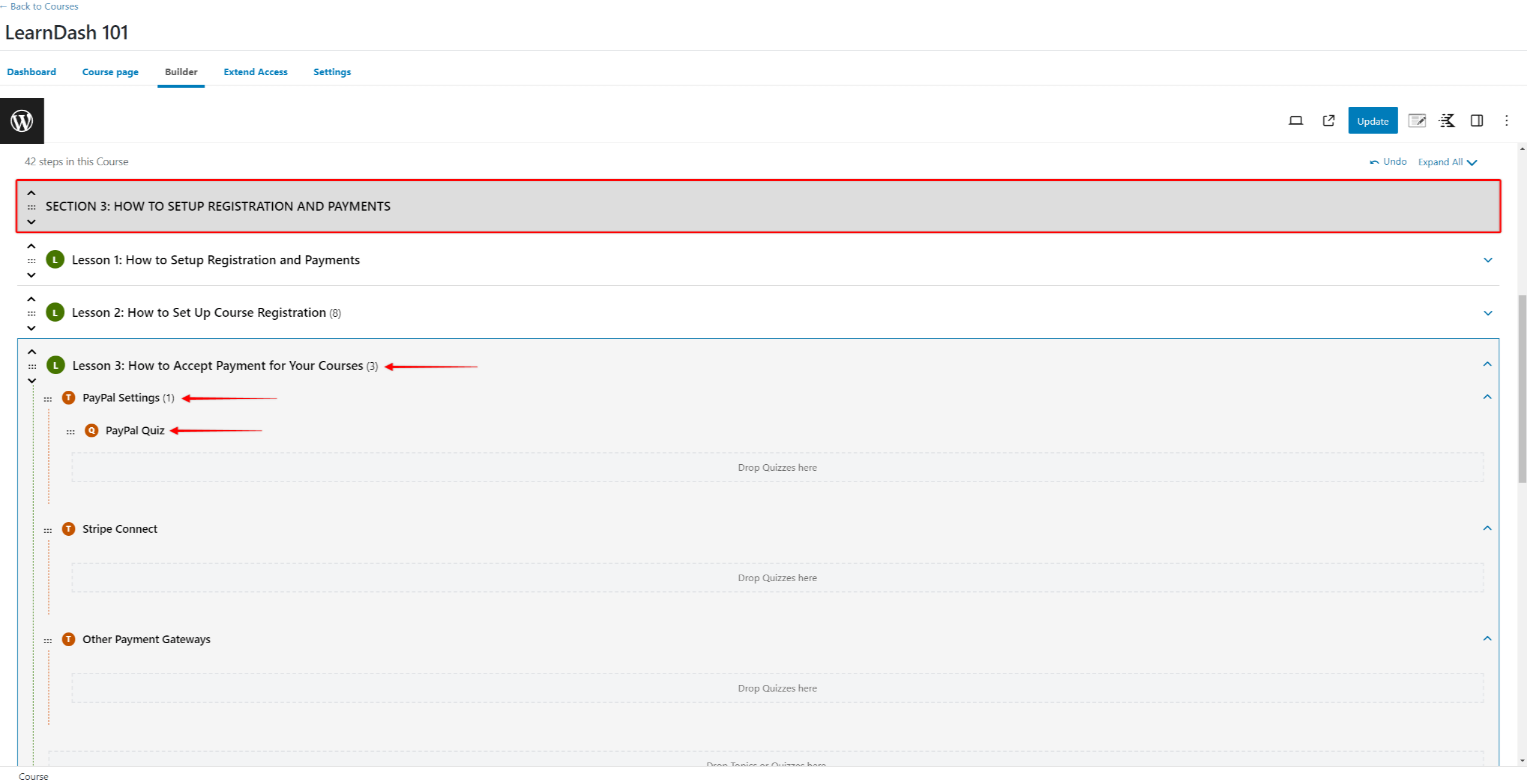The width and height of the screenshot is (1527, 784).
Task: Toggle Lesson 2 expand arrow
Action: (1488, 313)
